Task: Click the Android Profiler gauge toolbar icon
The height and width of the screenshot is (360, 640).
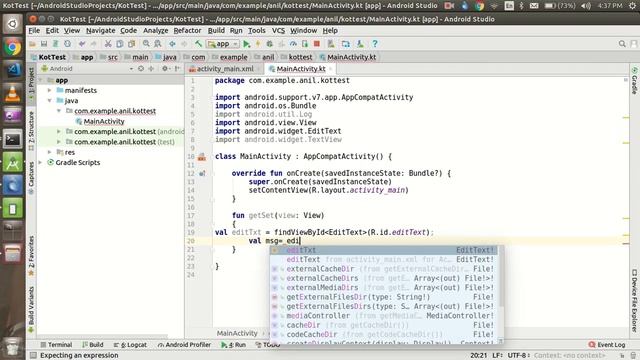Action: click(x=293, y=44)
